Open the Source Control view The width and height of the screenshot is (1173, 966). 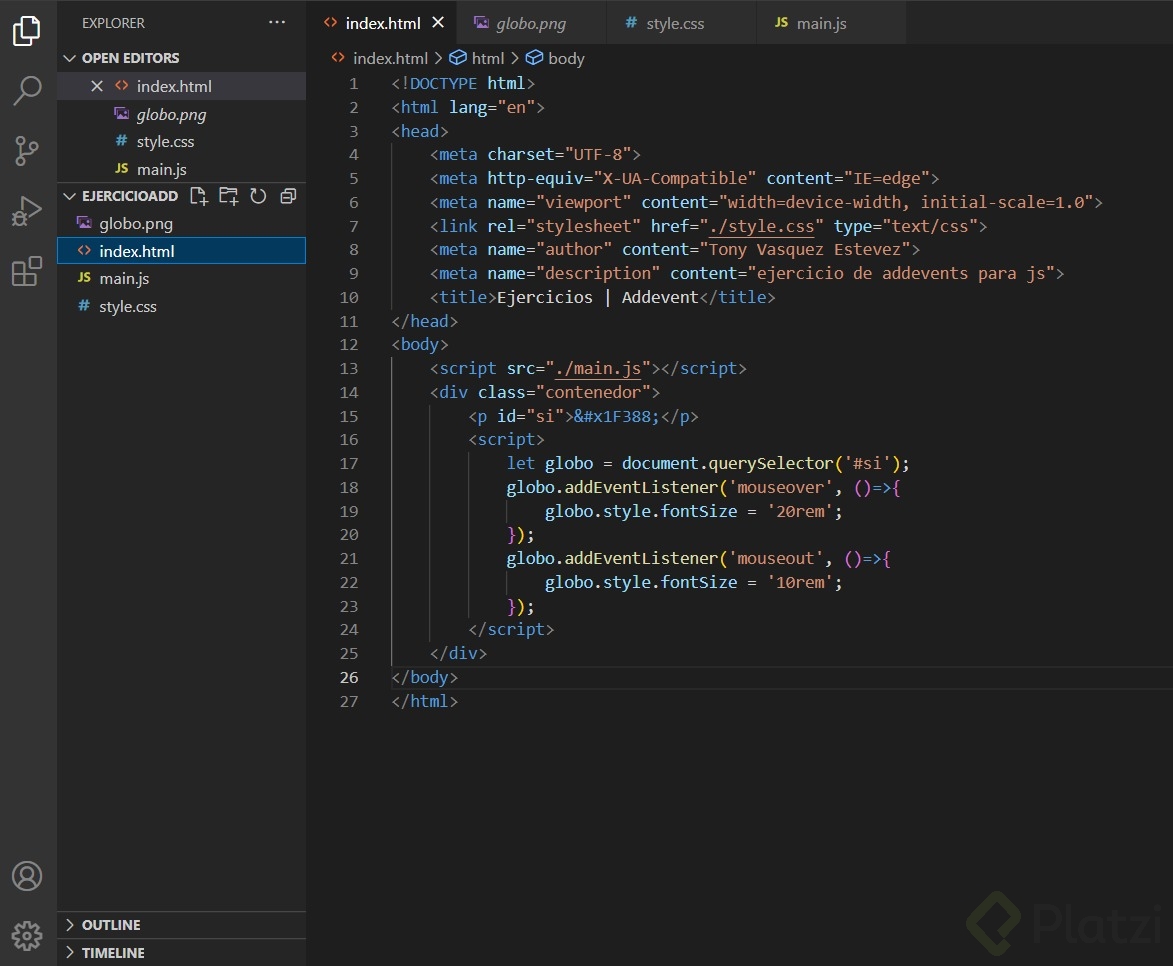tap(27, 151)
